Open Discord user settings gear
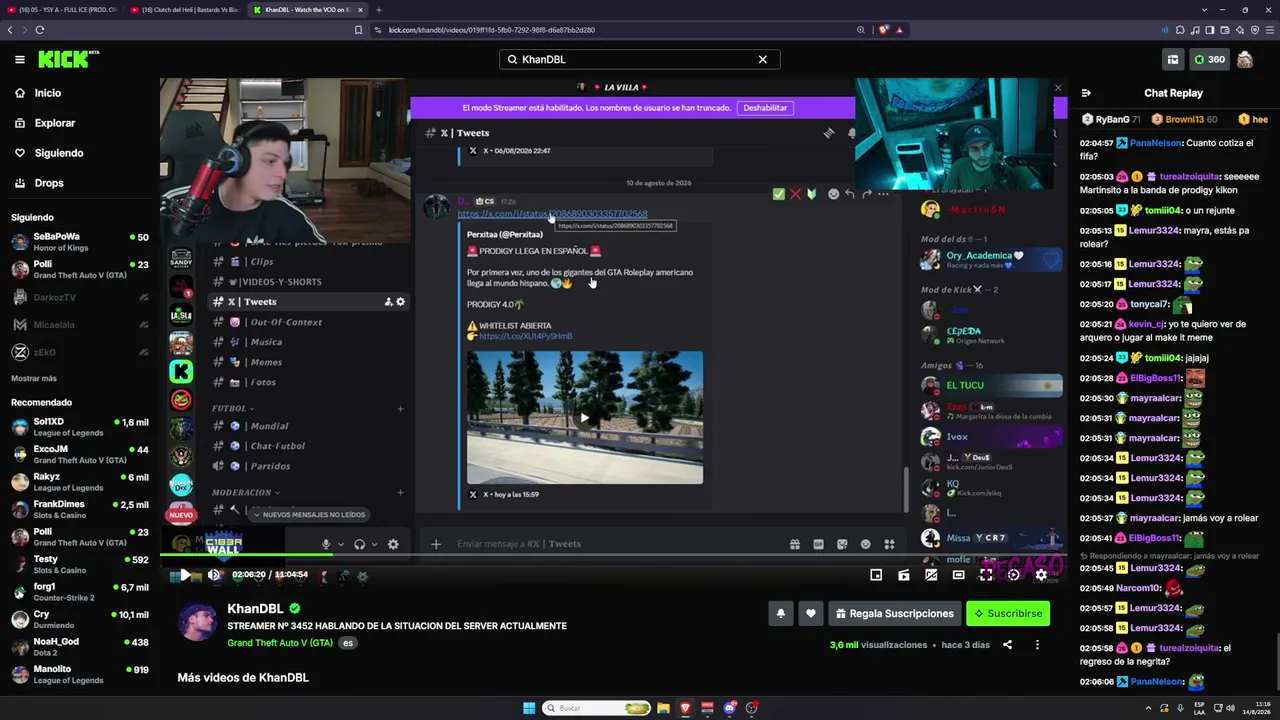The height and width of the screenshot is (720, 1280). click(x=393, y=544)
